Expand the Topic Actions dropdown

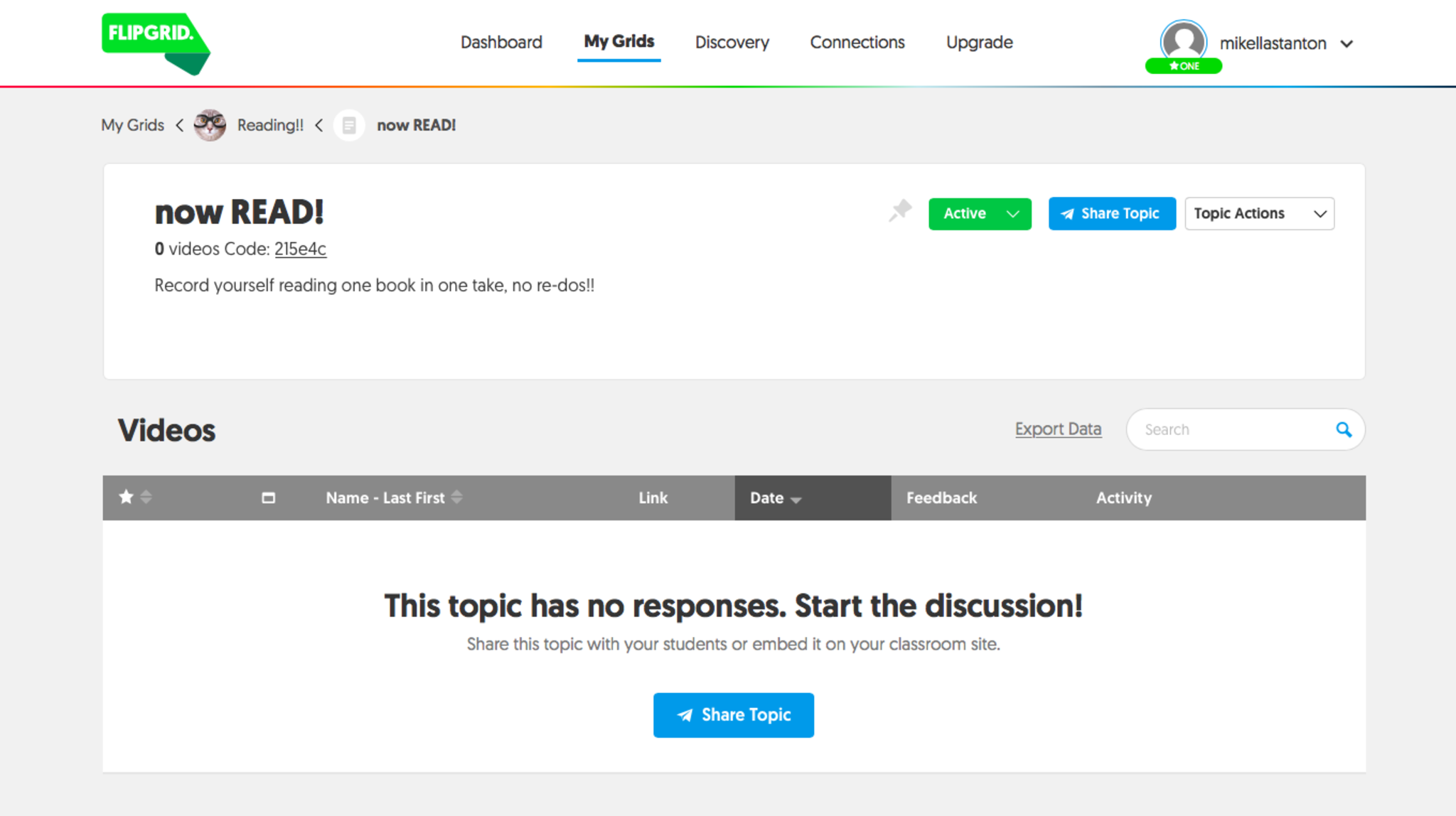tap(1258, 214)
